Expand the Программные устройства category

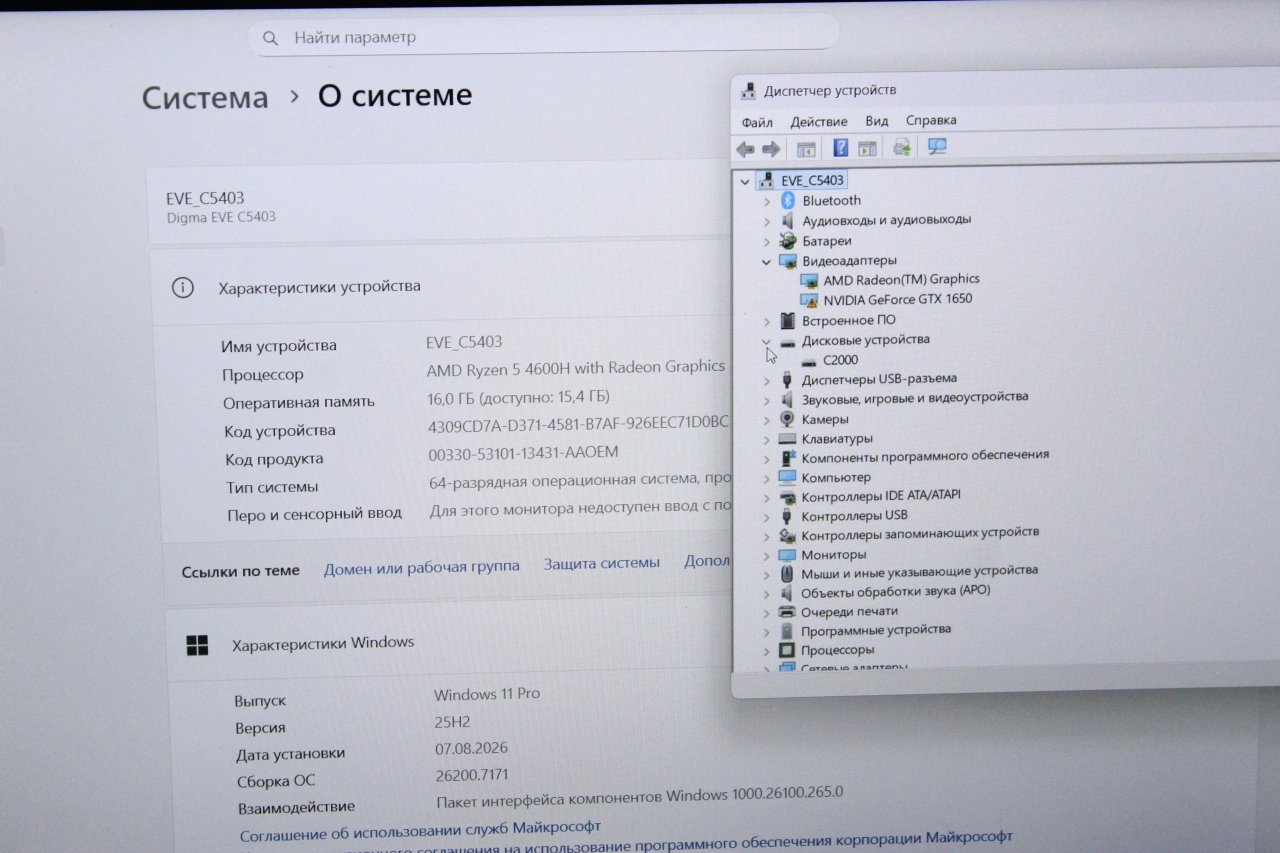(767, 632)
